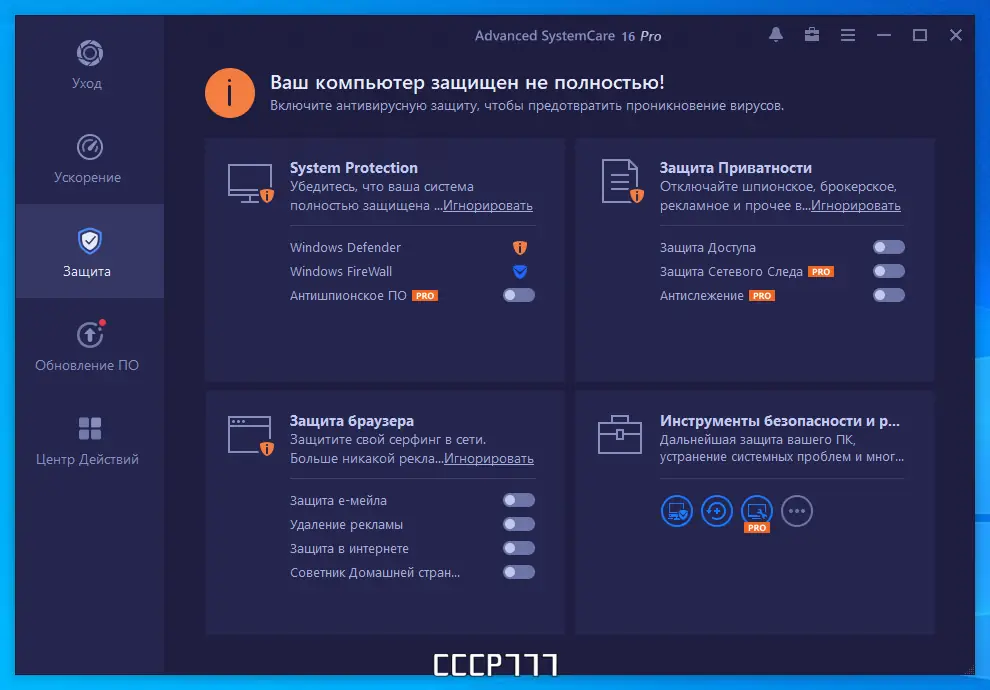Screen dimensions: 990x690
Task: Open the hamburger options menu
Action: pyautogui.click(x=848, y=35)
